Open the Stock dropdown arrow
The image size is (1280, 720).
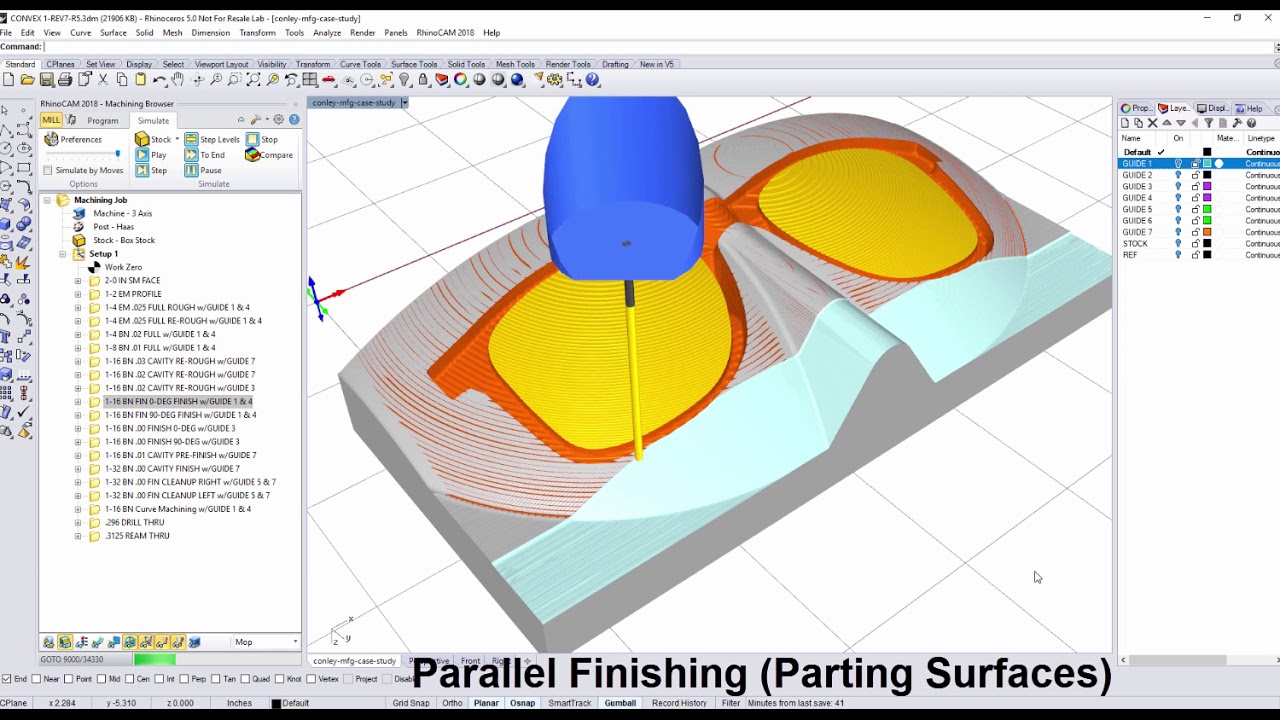point(177,139)
